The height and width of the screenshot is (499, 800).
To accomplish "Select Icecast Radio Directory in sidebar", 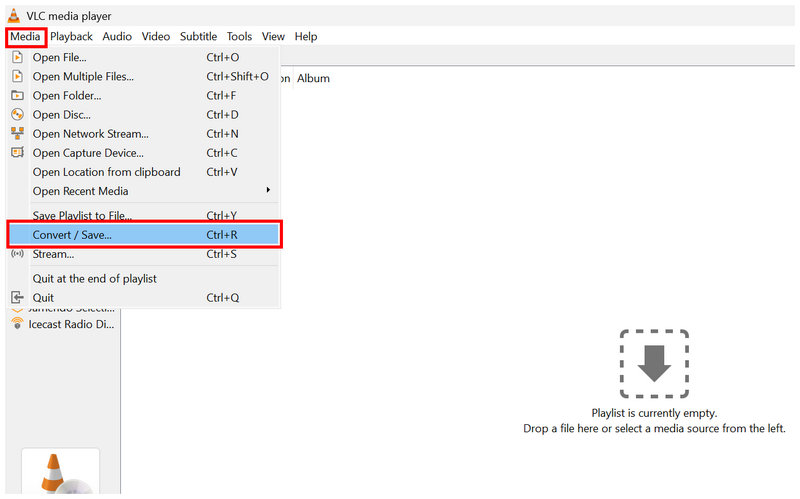I will (62, 324).
